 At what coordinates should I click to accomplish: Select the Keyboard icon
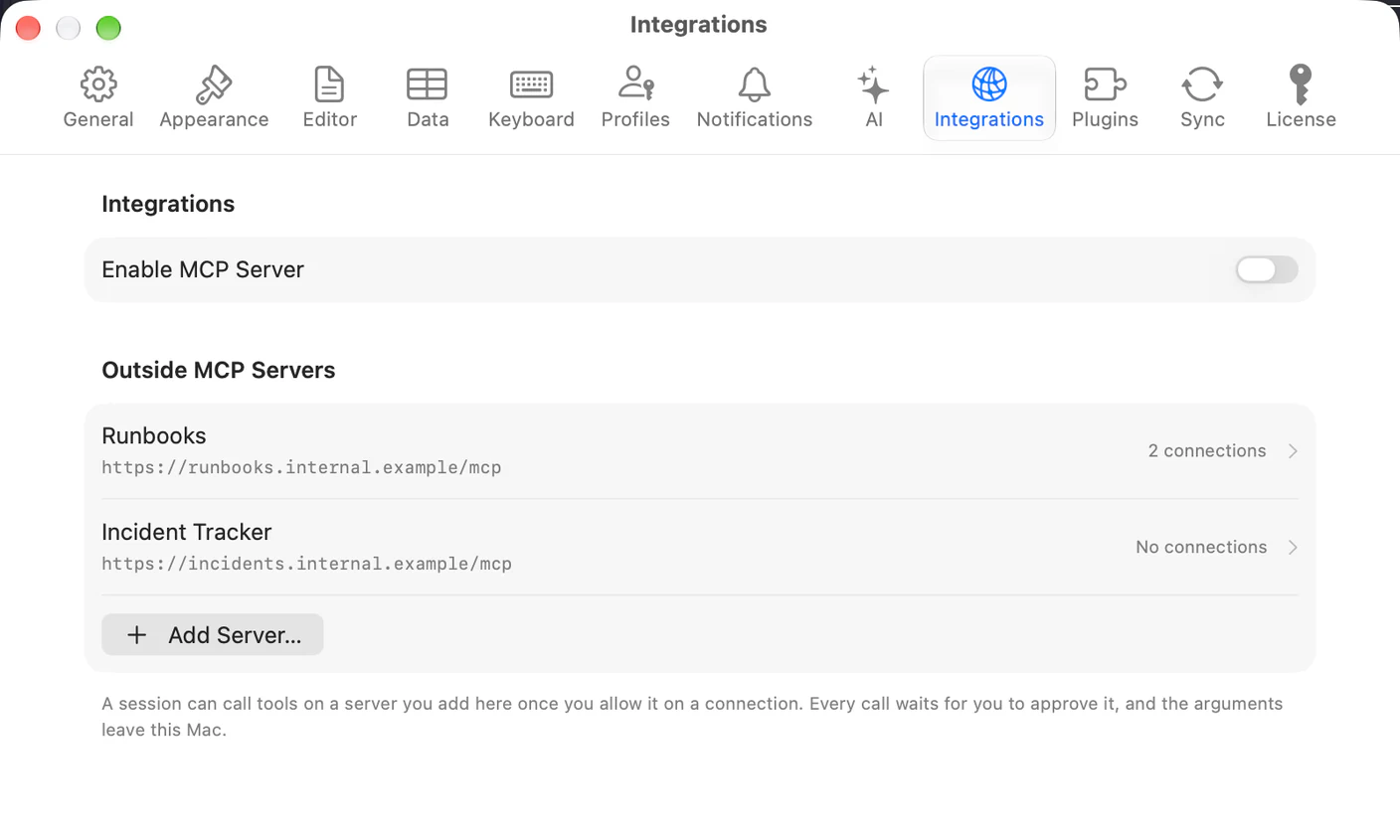[x=531, y=84]
